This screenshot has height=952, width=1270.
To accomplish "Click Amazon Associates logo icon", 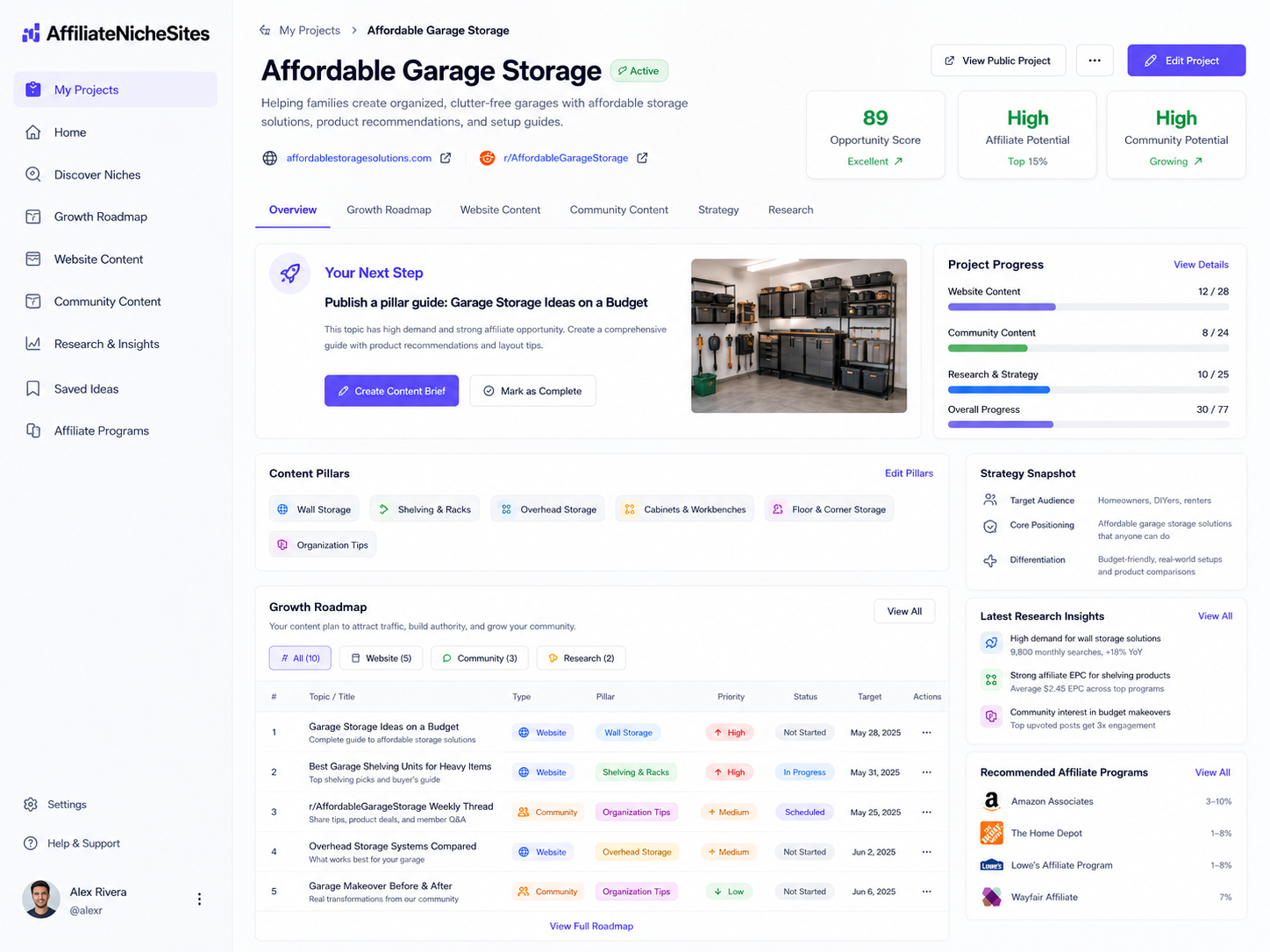I will 991,801.
